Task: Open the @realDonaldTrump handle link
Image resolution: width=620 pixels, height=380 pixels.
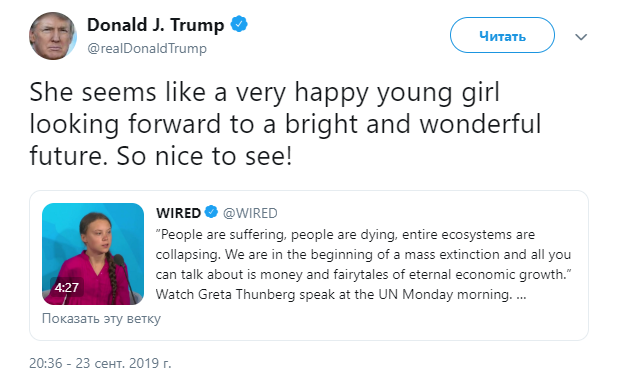Action: tap(147, 49)
